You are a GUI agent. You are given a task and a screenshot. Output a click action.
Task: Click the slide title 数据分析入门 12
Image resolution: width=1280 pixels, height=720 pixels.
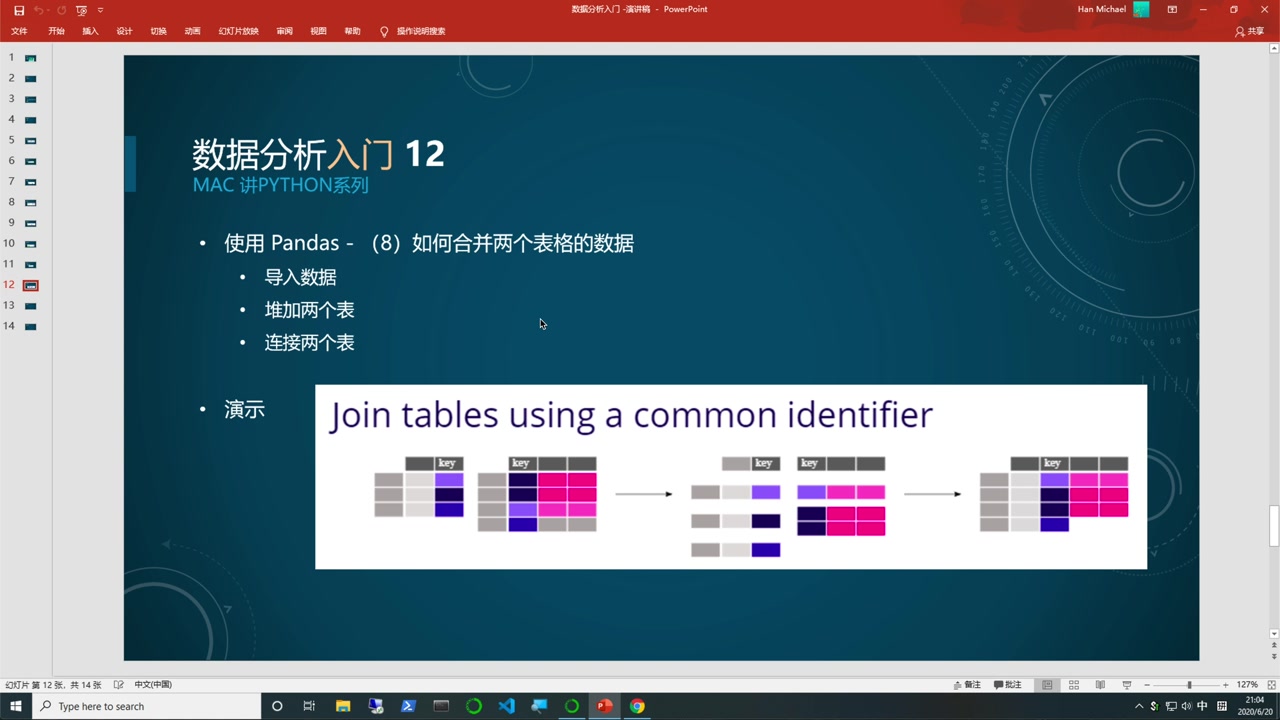tap(318, 154)
